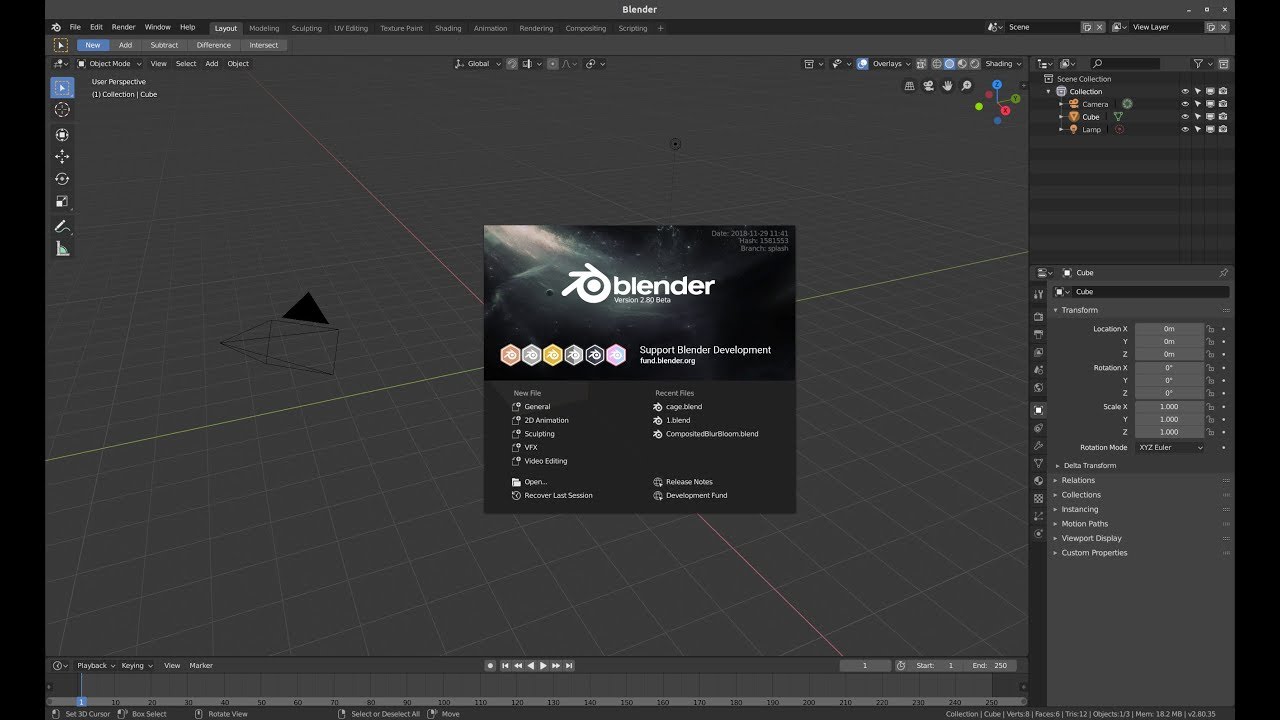Image resolution: width=1280 pixels, height=720 pixels.
Task: Open the Shading options dropdown
Action: click(1003, 63)
